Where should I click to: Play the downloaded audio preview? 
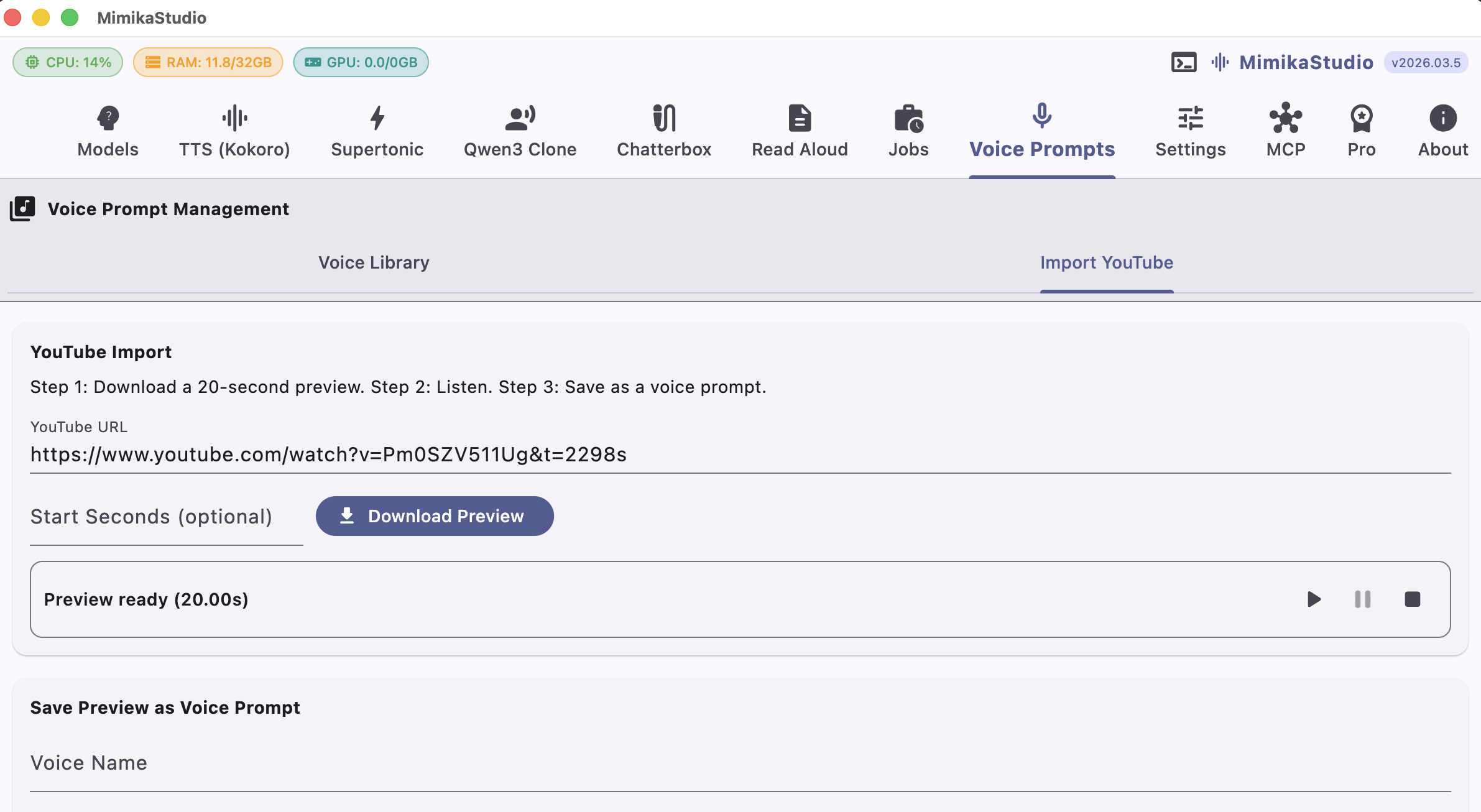tap(1313, 599)
